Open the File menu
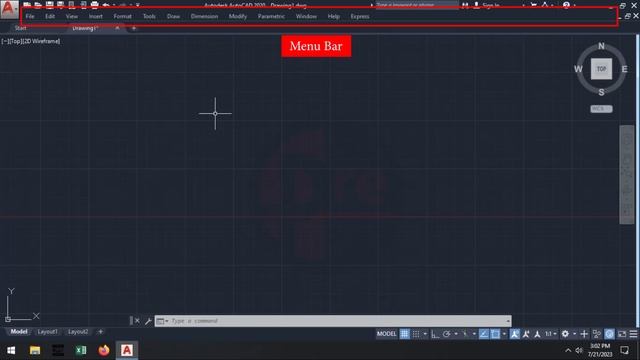640x360 pixels. pyautogui.click(x=30, y=16)
